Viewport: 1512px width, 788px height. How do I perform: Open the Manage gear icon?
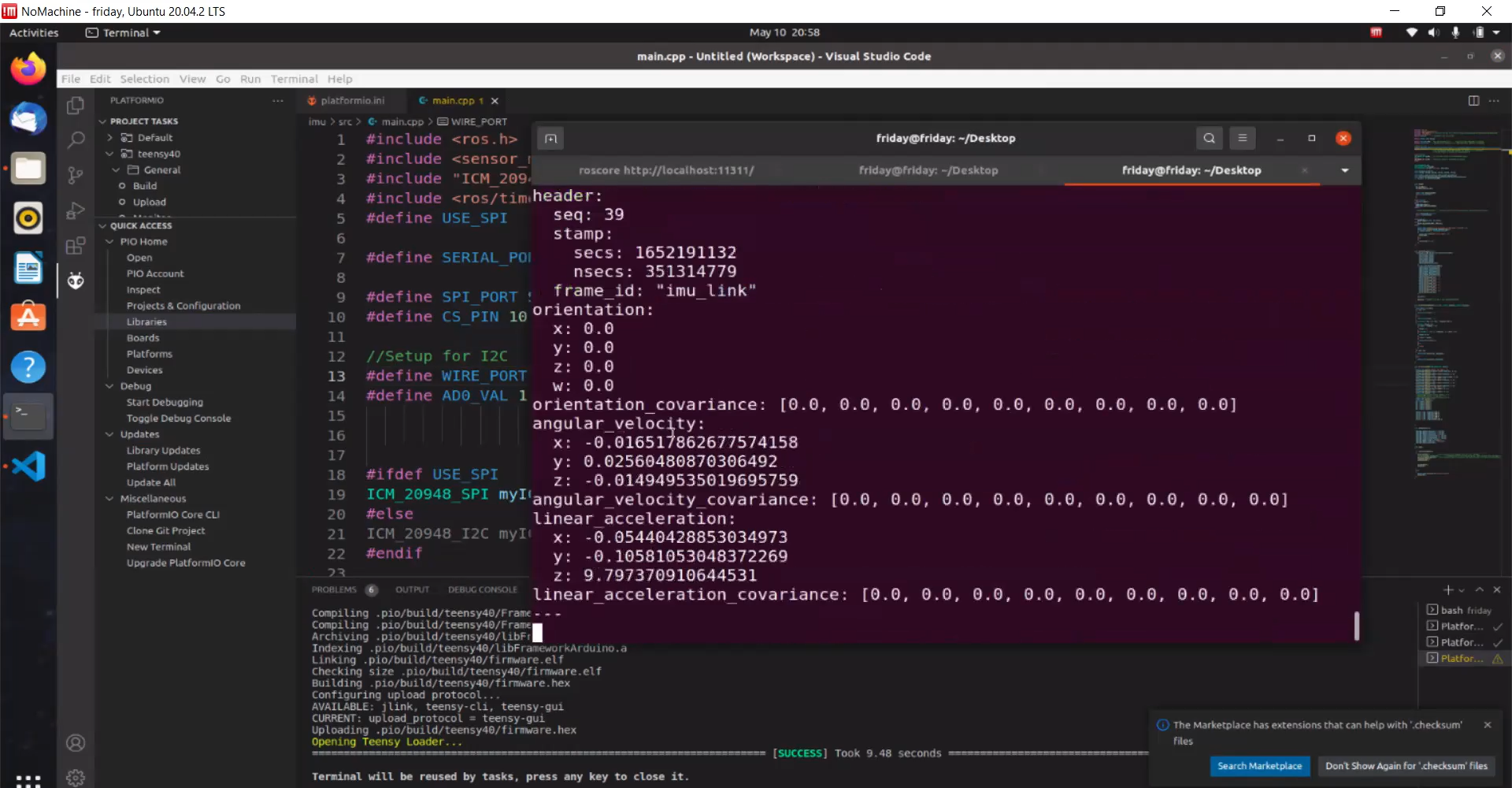[x=76, y=778]
